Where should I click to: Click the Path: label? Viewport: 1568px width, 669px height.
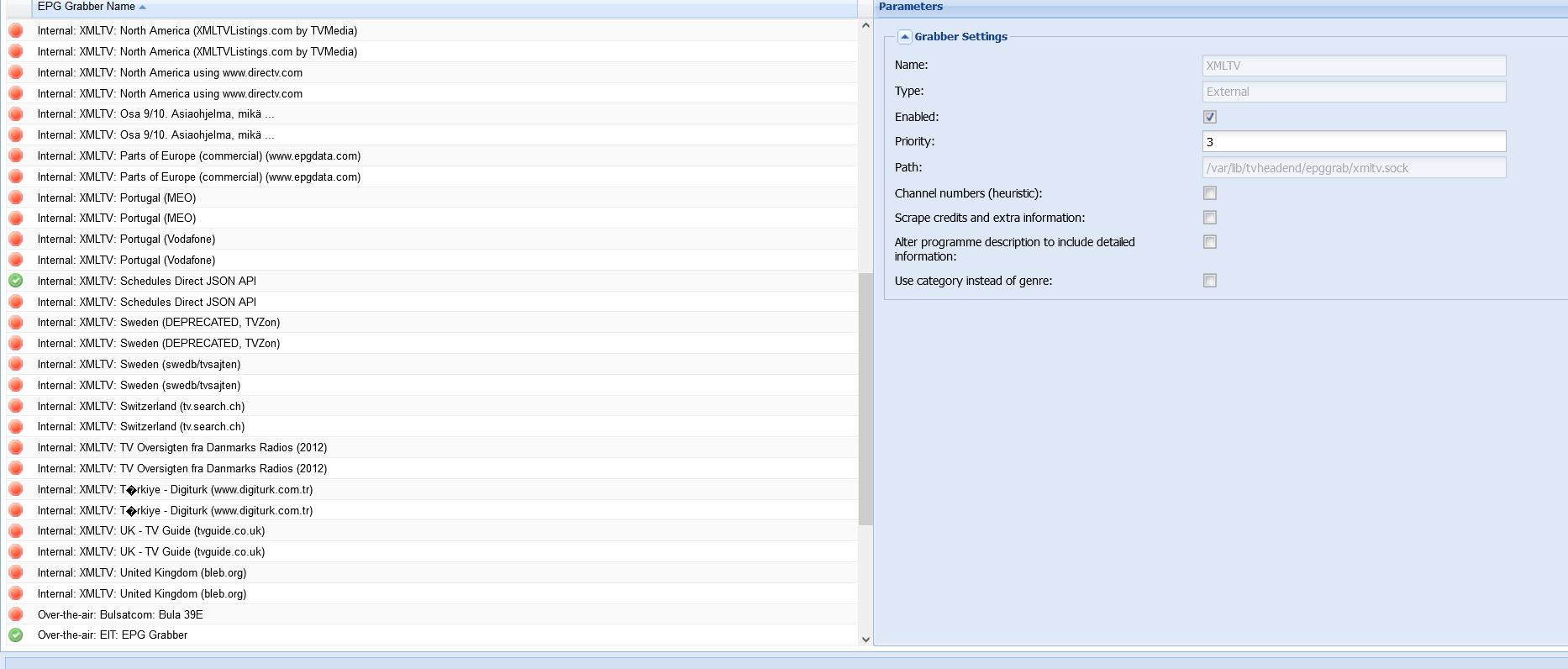tap(908, 167)
